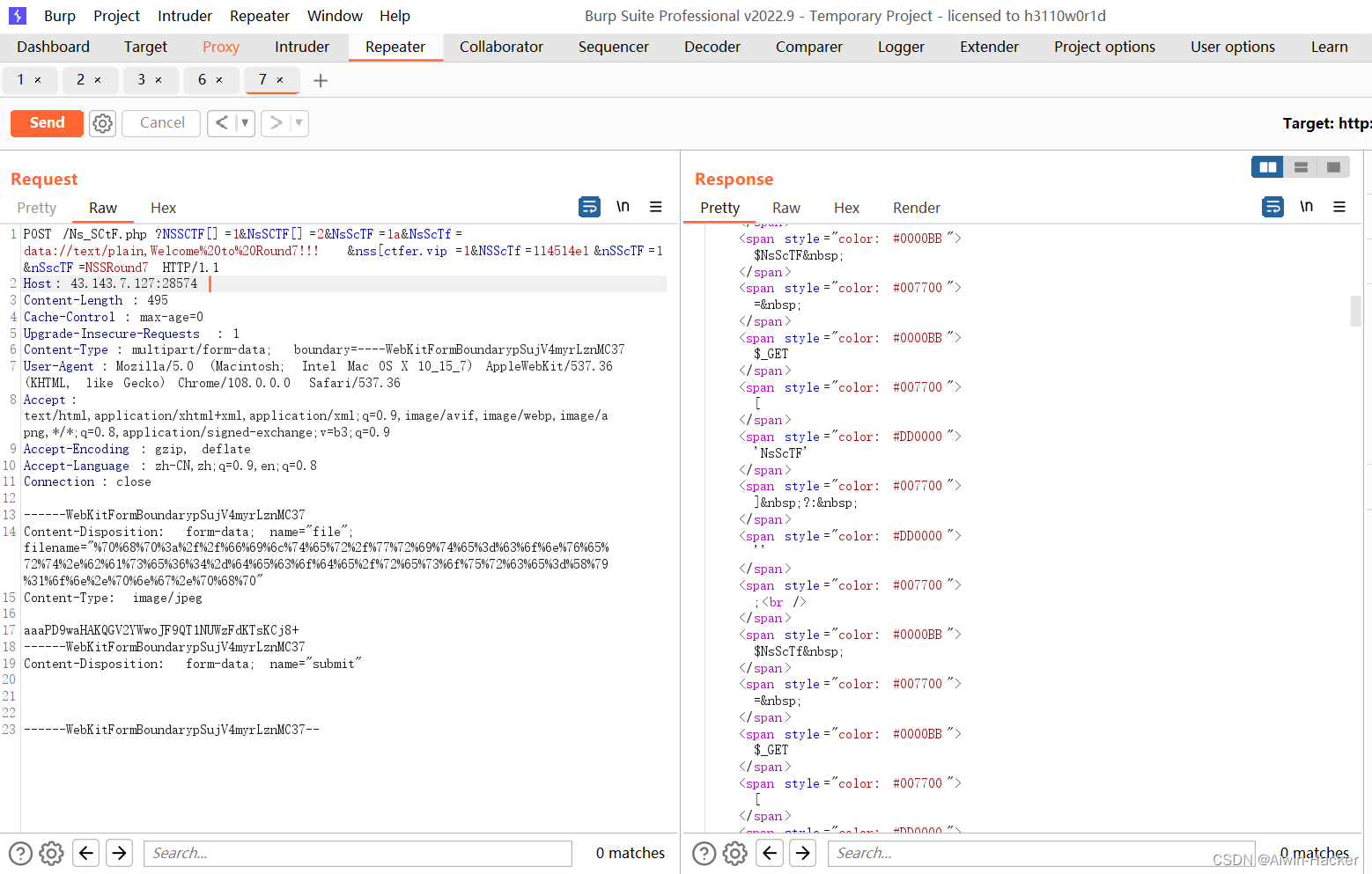Select side-by-side layout view
This screenshot has height=874, width=1372.
coord(1268,167)
